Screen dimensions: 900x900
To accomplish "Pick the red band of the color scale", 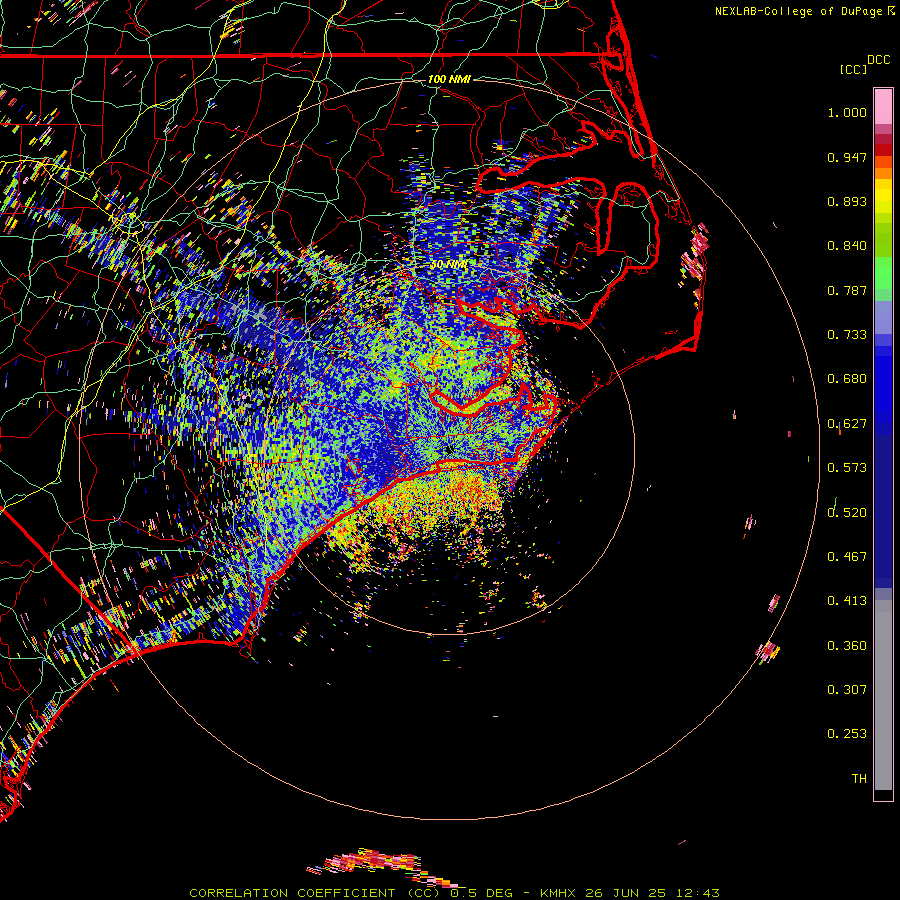I will point(883,150).
